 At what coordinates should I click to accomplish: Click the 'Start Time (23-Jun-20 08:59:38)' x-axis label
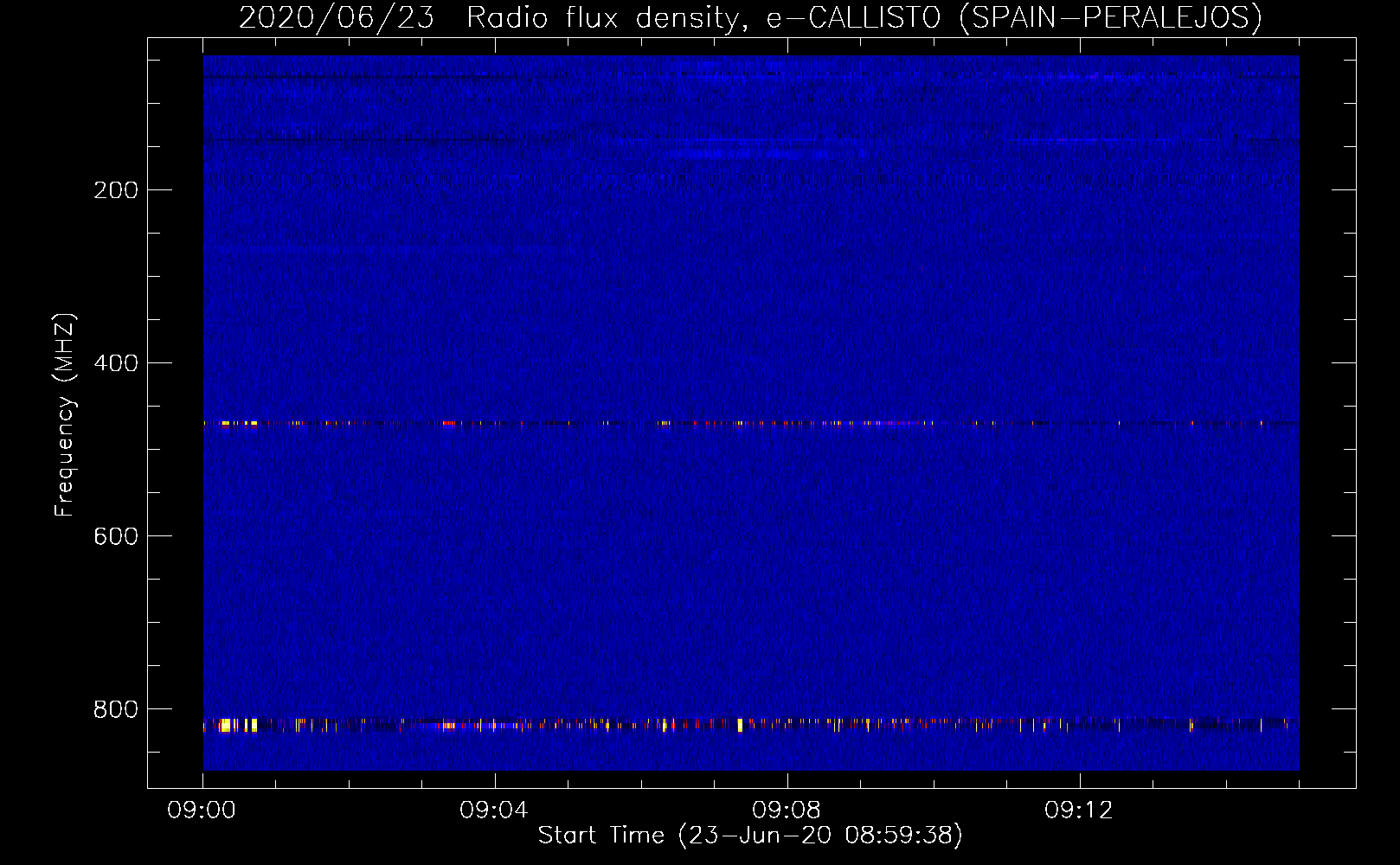(x=750, y=836)
